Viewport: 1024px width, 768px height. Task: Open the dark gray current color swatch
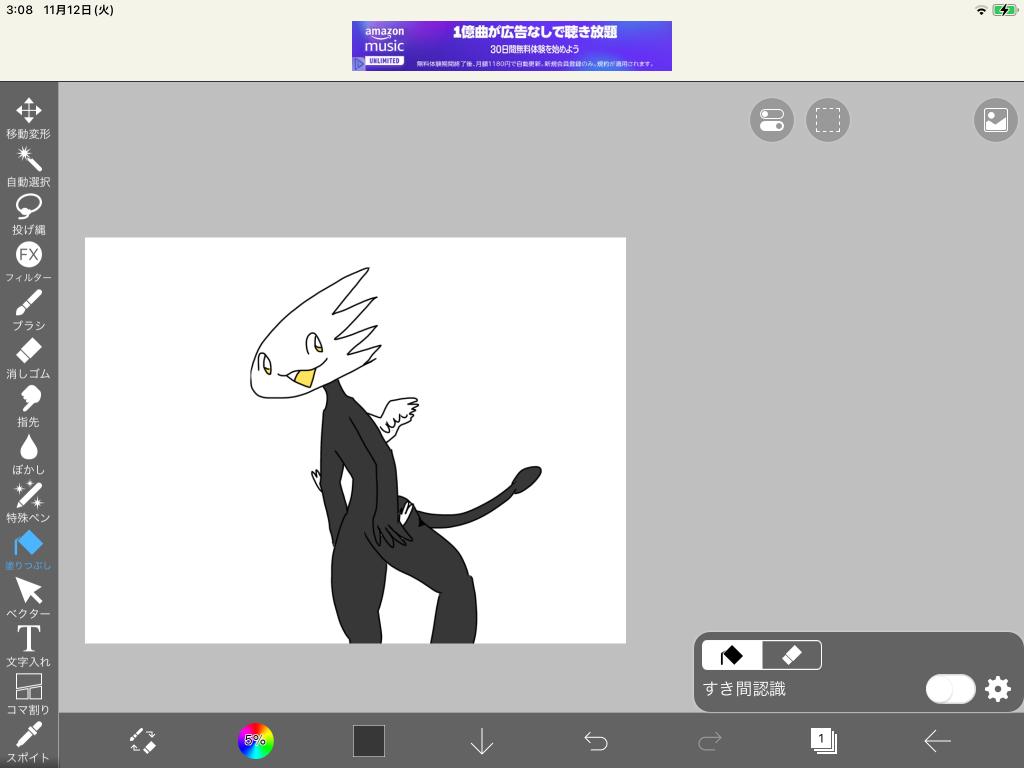point(369,741)
